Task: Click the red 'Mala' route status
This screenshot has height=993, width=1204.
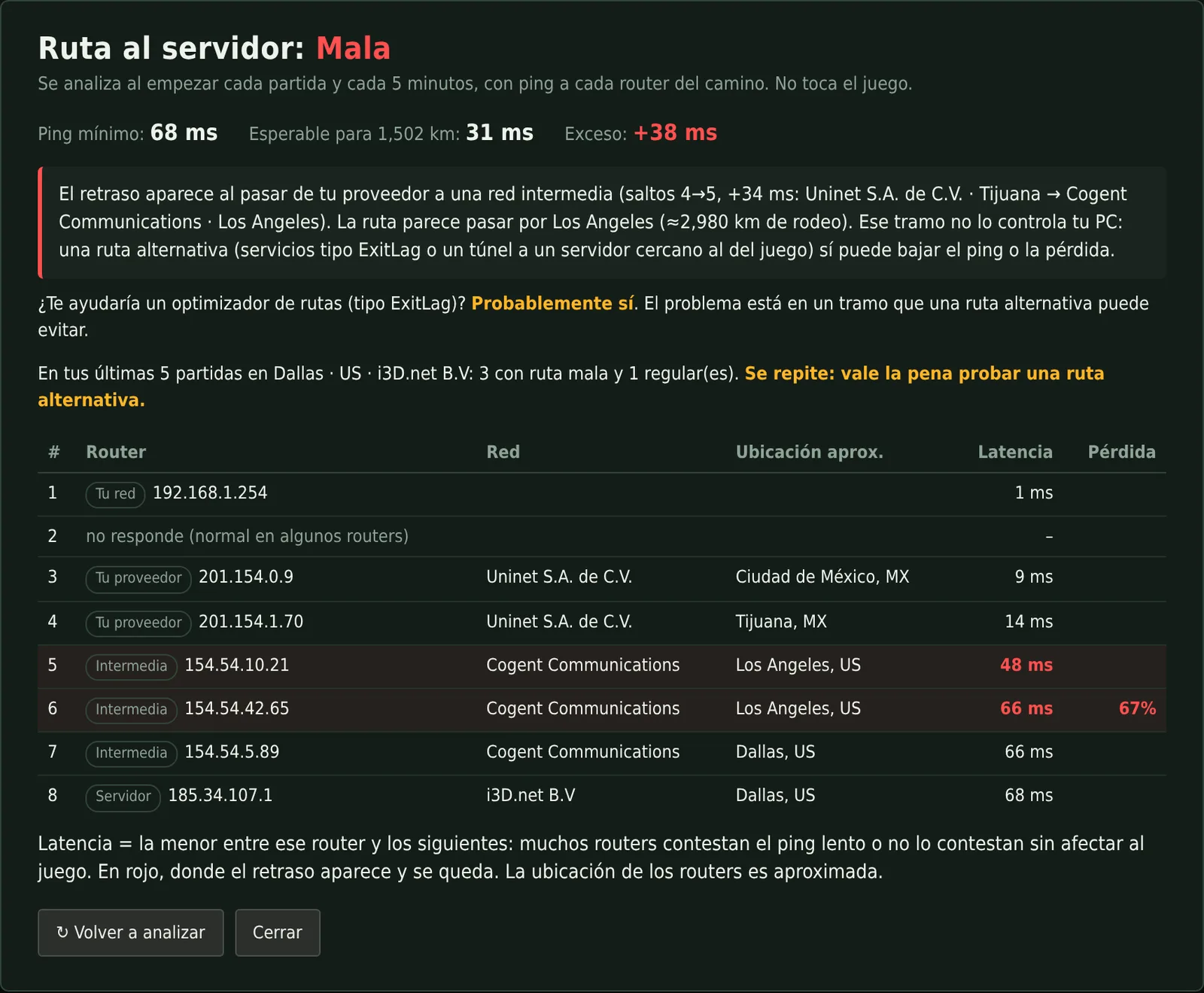Action: tap(353, 48)
